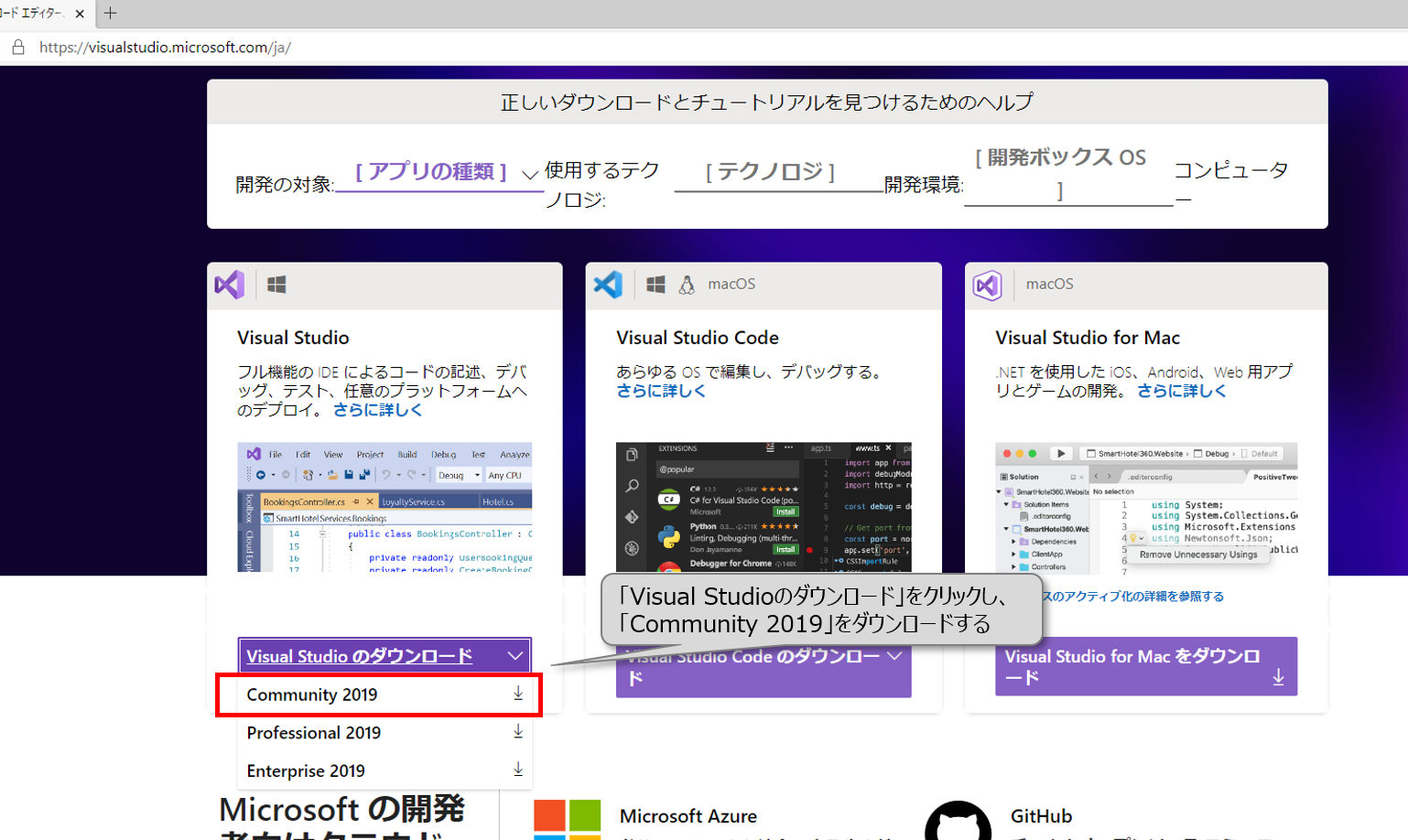Open さらに詳しく link under Visual Studio
The image size is (1408, 840).
(x=377, y=410)
